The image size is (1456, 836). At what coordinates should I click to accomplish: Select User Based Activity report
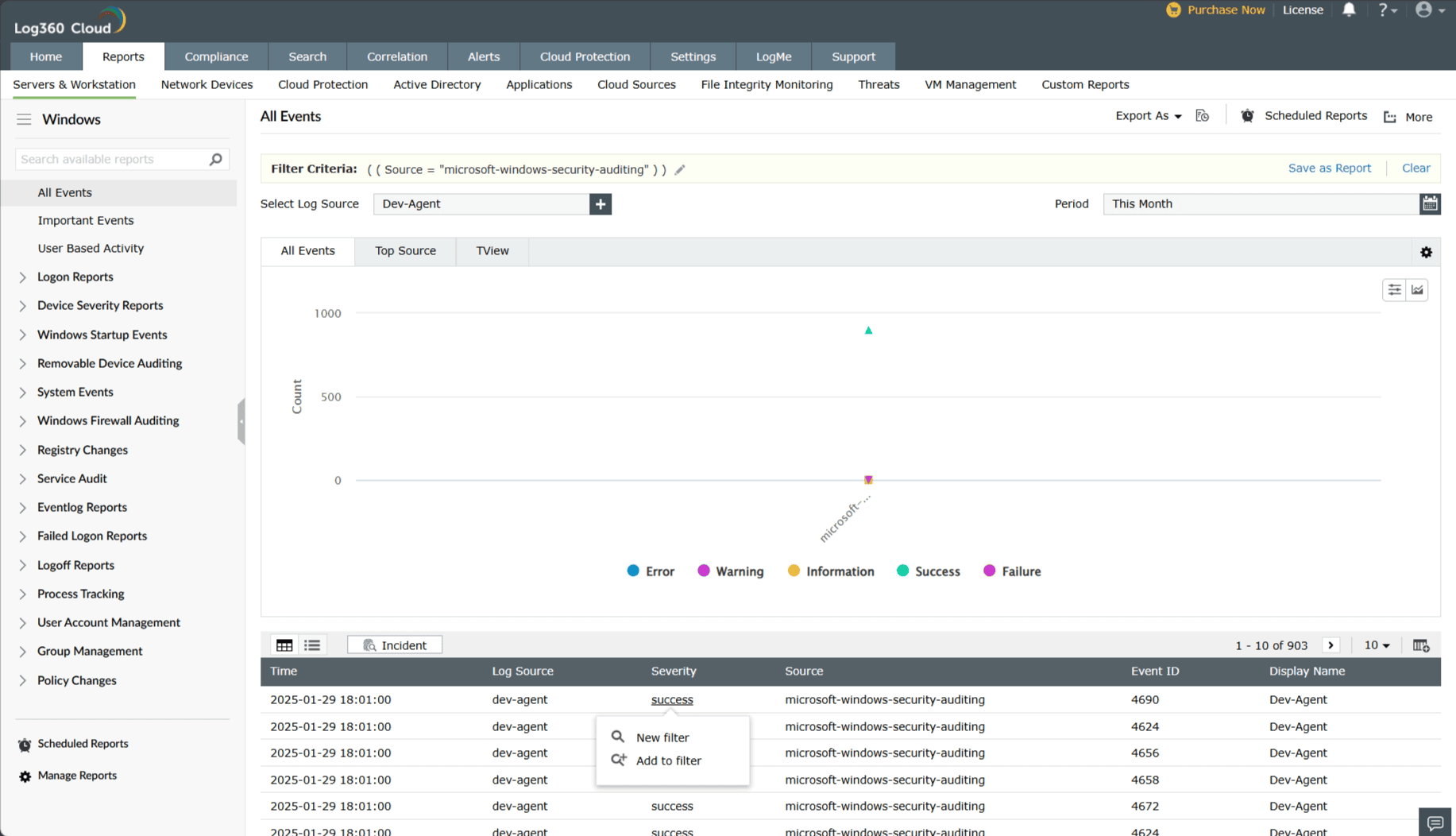coord(91,248)
